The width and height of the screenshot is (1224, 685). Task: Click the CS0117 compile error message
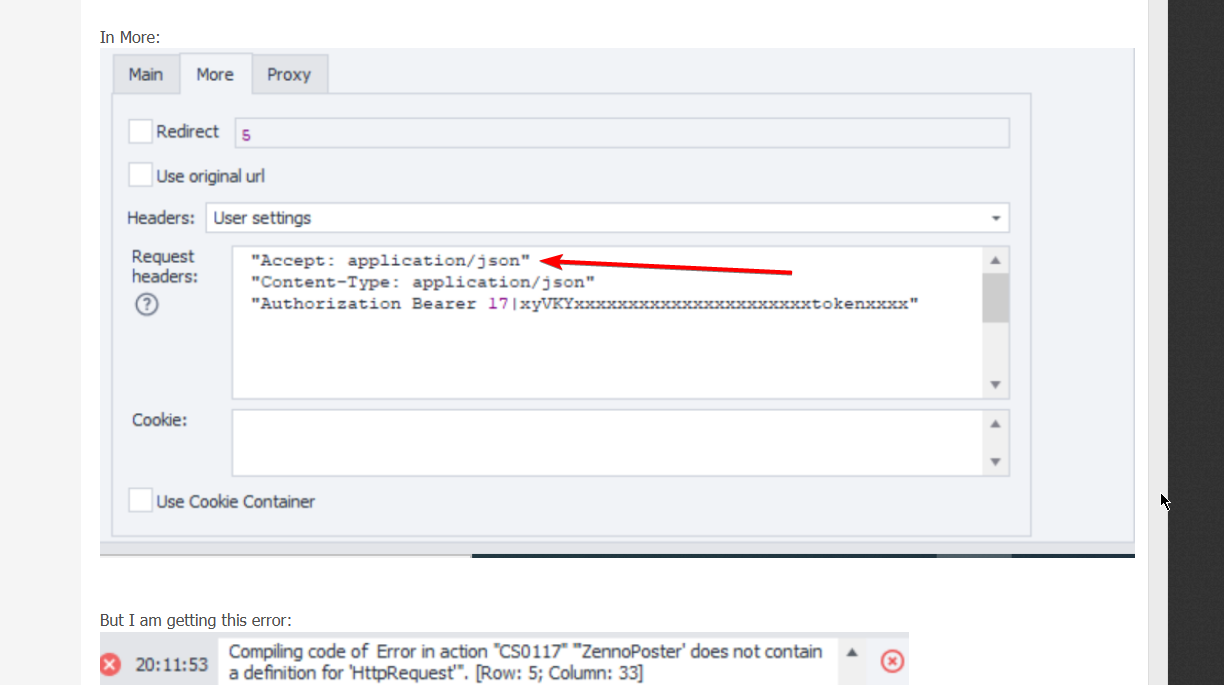[x=525, y=662]
